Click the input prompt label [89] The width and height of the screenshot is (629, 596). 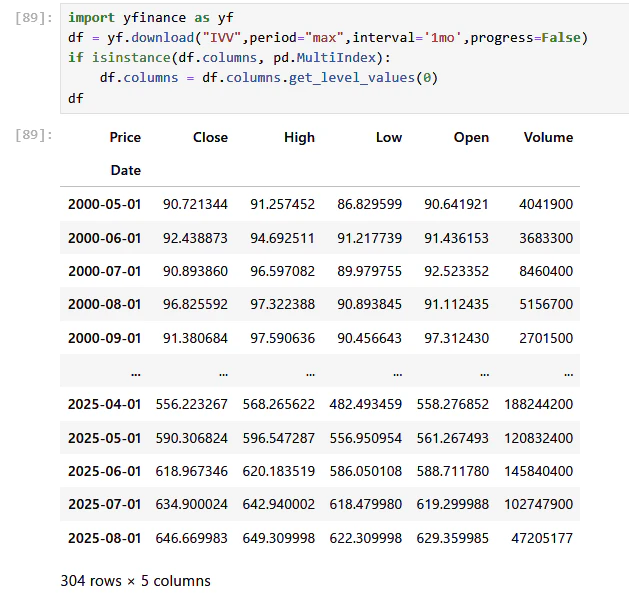[x=34, y=18]
